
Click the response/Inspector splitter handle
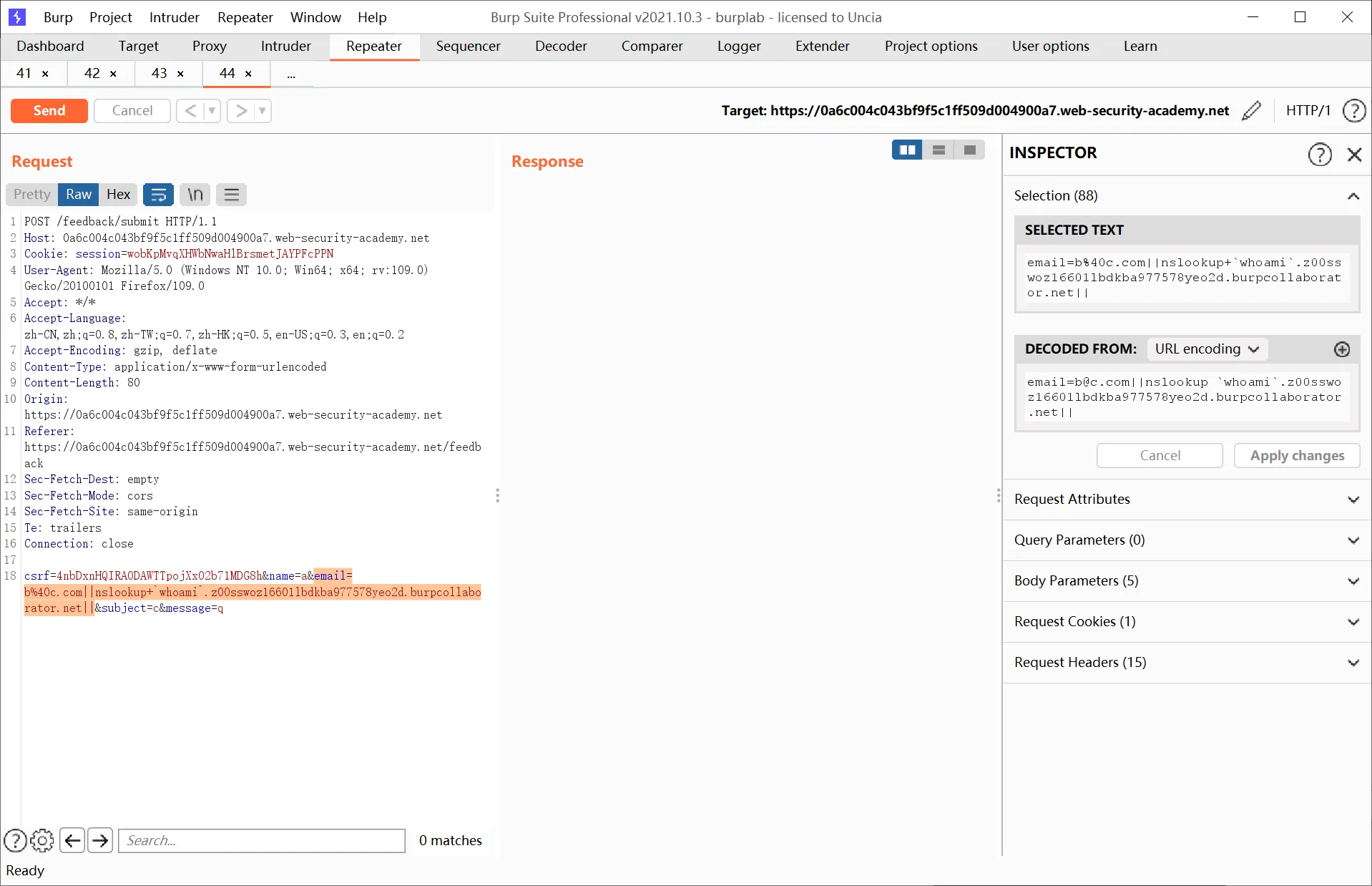(999, 495)
